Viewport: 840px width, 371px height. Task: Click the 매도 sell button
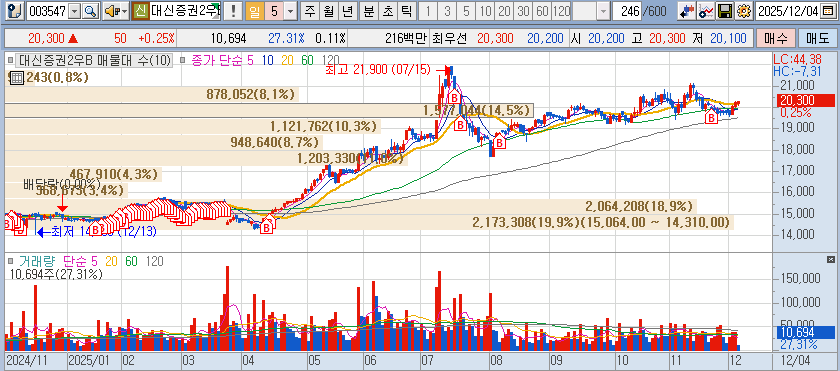click(x=818, y=38)
